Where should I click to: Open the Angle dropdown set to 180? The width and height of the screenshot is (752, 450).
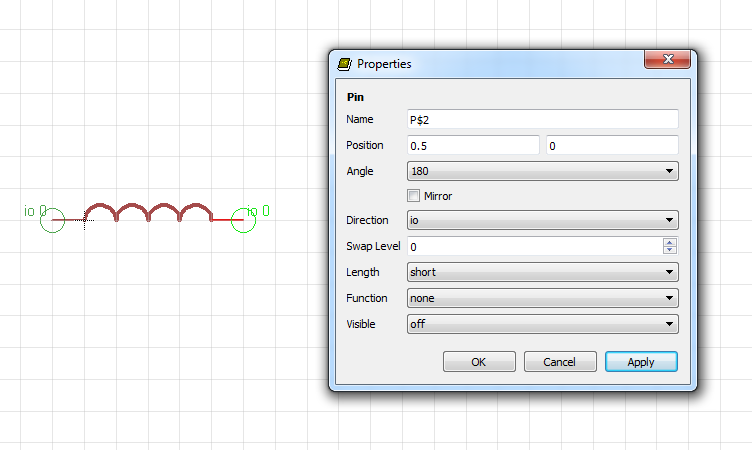click(542, 171)
